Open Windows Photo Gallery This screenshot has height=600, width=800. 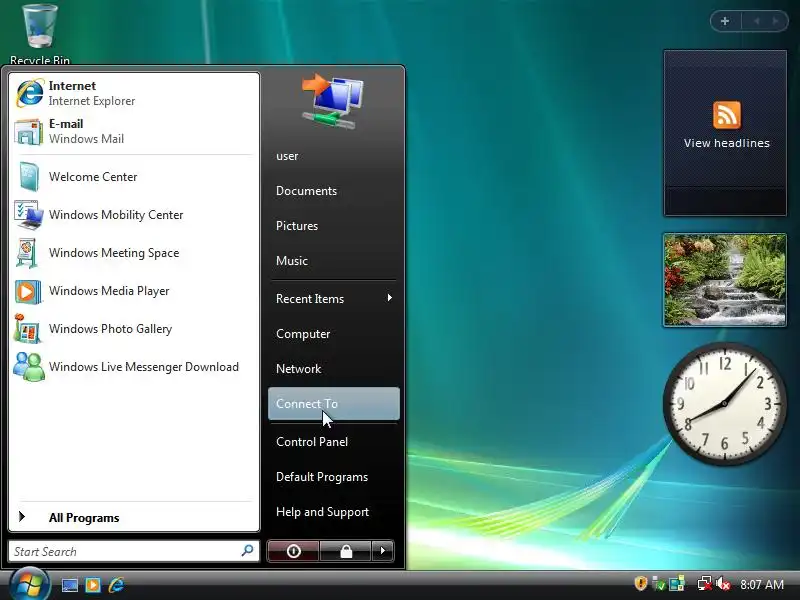tap(134, 329)
